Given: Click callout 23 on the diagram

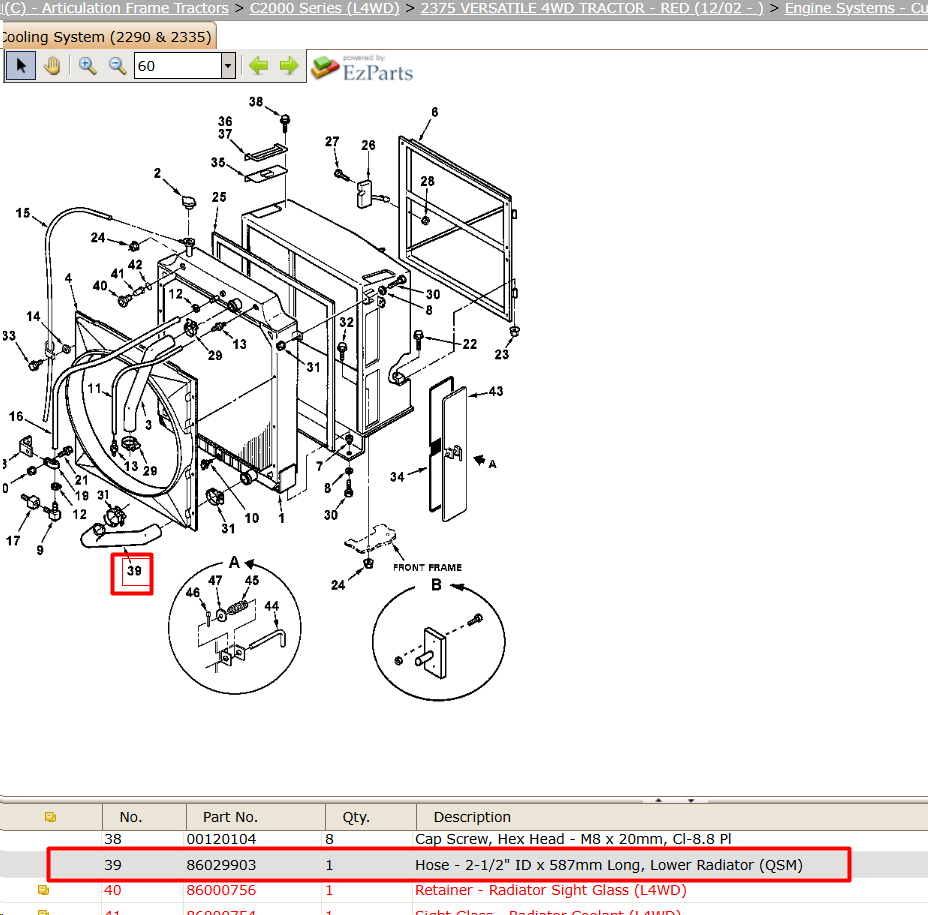Looking at the screenshot, I should pyautogui.click(x=502, y=355).
